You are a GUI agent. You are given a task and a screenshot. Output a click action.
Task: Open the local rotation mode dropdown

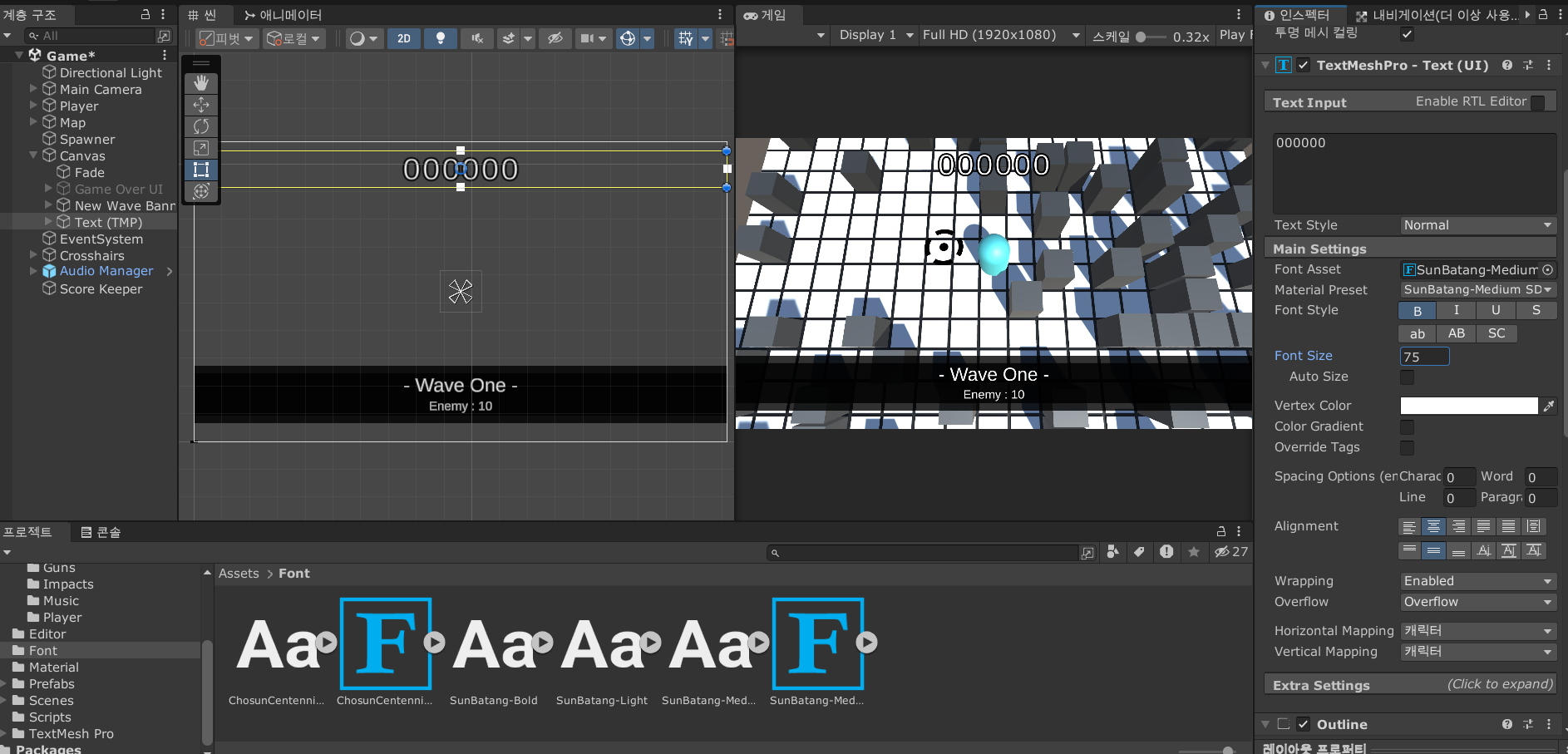(x=294, y=38)
